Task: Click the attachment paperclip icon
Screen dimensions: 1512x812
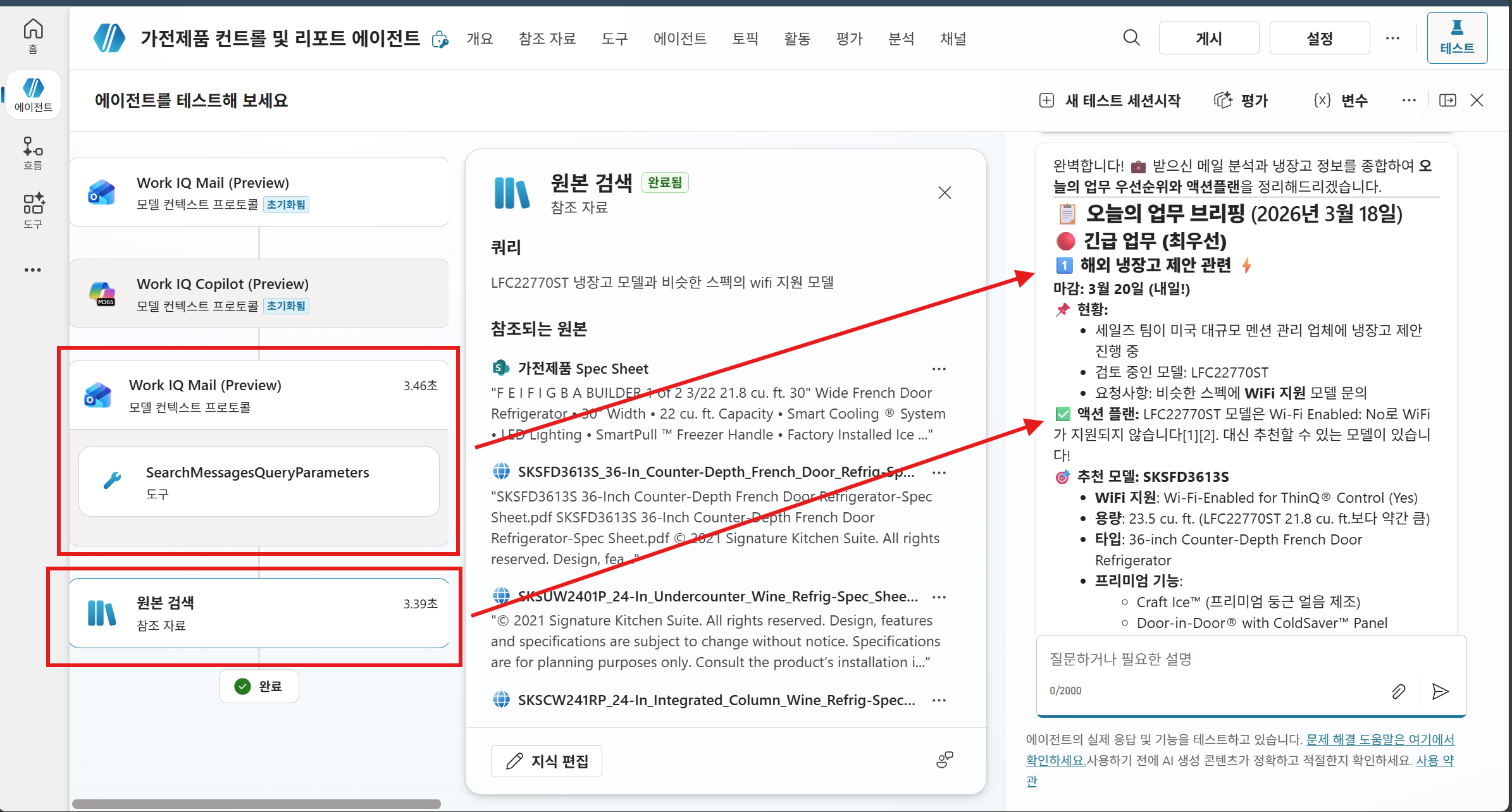Action: (1399, 691)
